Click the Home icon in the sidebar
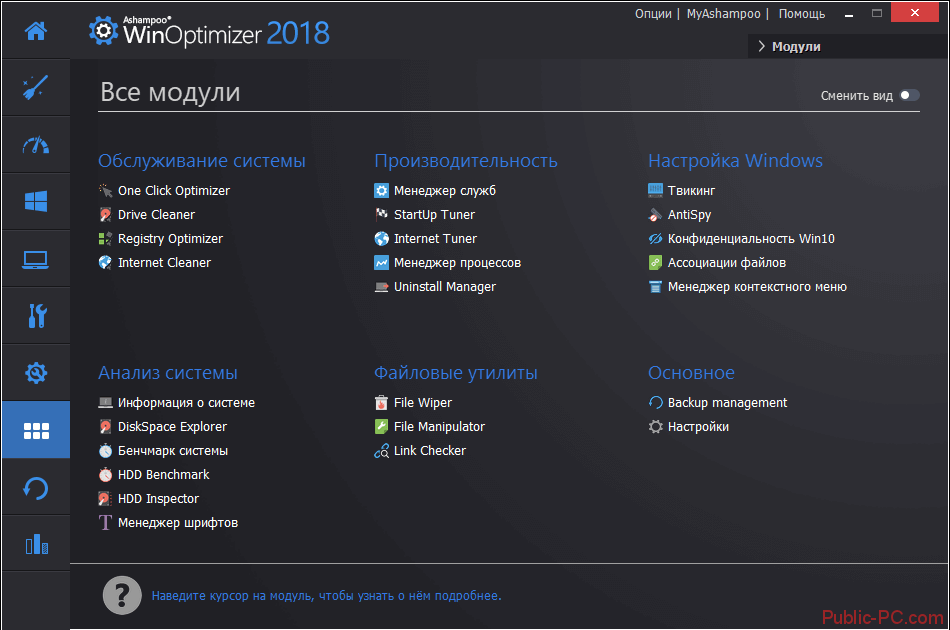950x630 pixels. 36,31
